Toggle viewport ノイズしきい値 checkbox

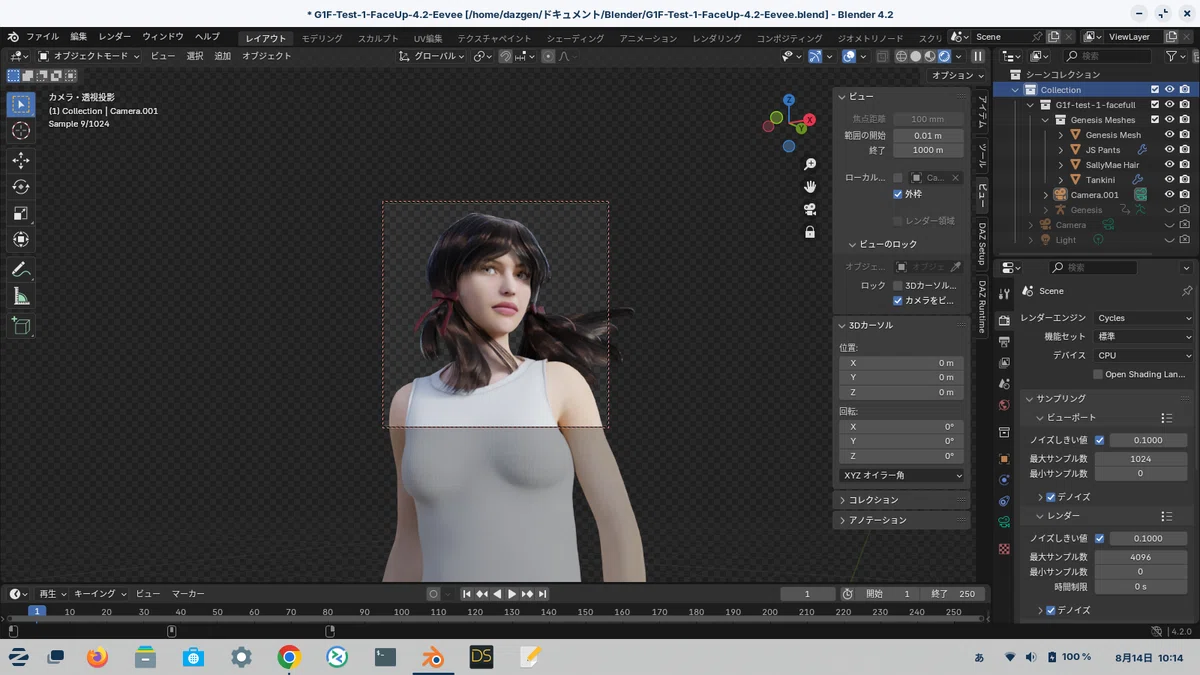[x=1100, y=440]
